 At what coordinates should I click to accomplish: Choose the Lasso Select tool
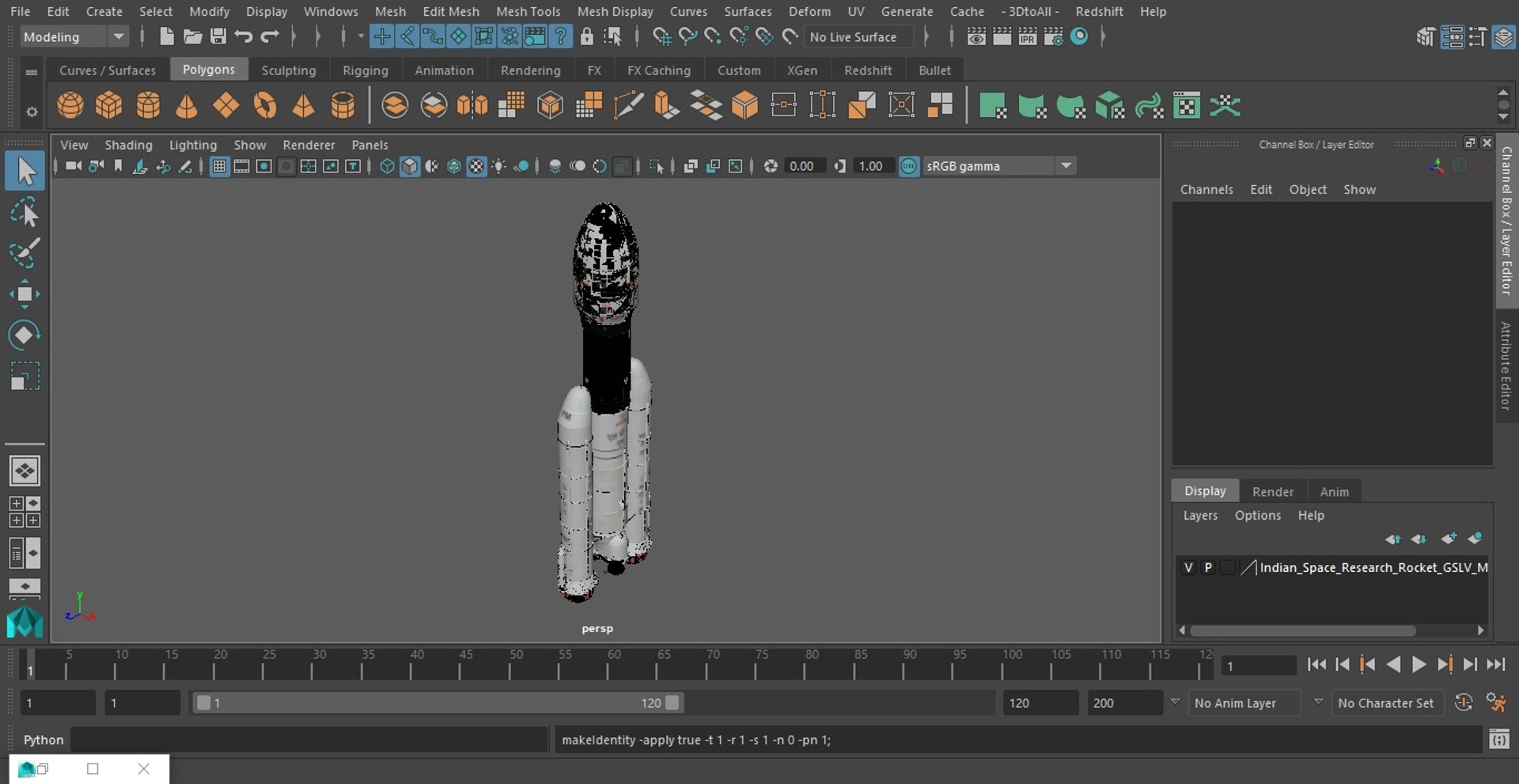click(x=25, y=212)
